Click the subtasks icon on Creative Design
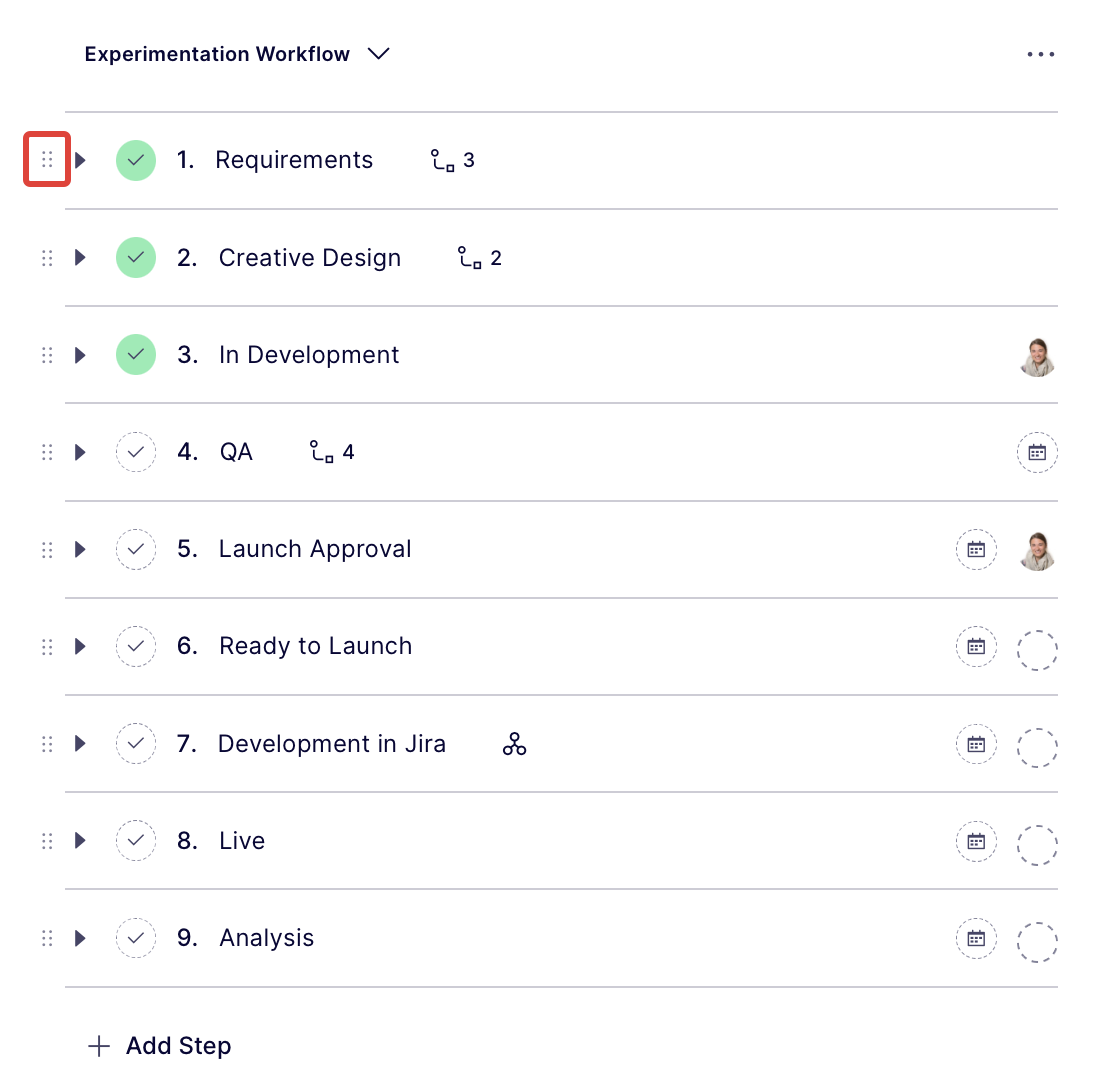1120x1092 pixels. point(479,258)
